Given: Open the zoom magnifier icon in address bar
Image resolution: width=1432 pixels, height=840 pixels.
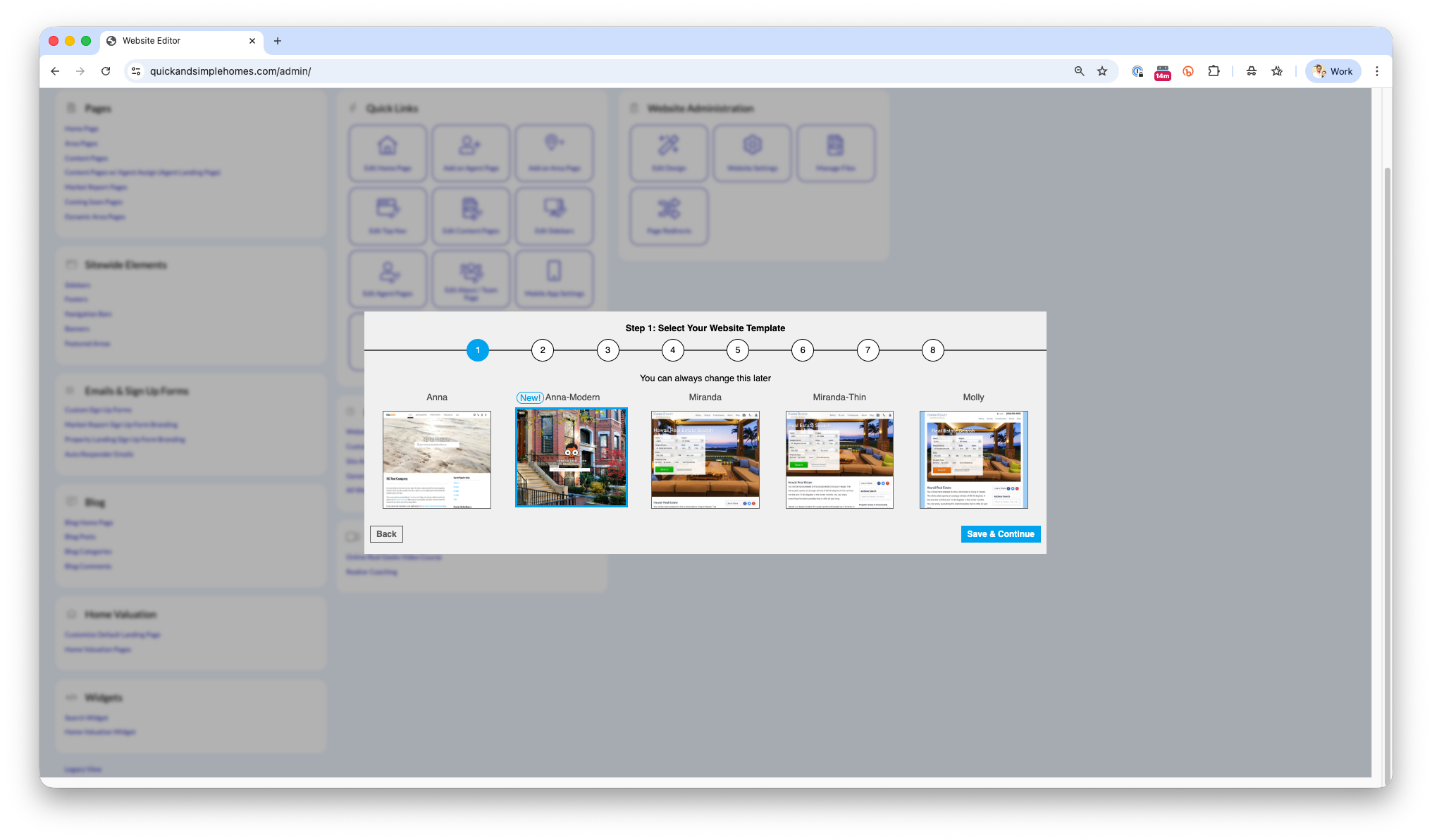Looking at the screenshot, I should [x=1079, y=71].
